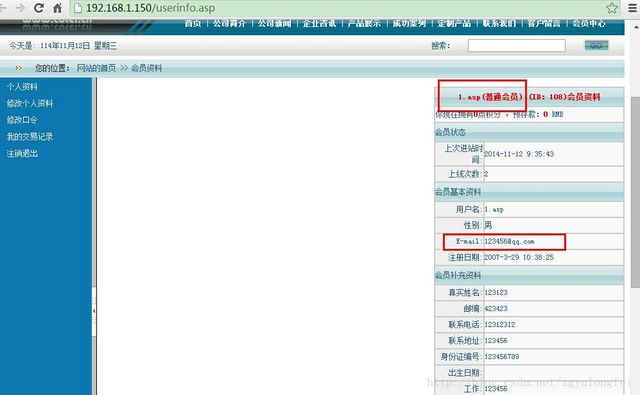Open the Chrome menu icon
640x395 pixels.
tap(632, 8)
